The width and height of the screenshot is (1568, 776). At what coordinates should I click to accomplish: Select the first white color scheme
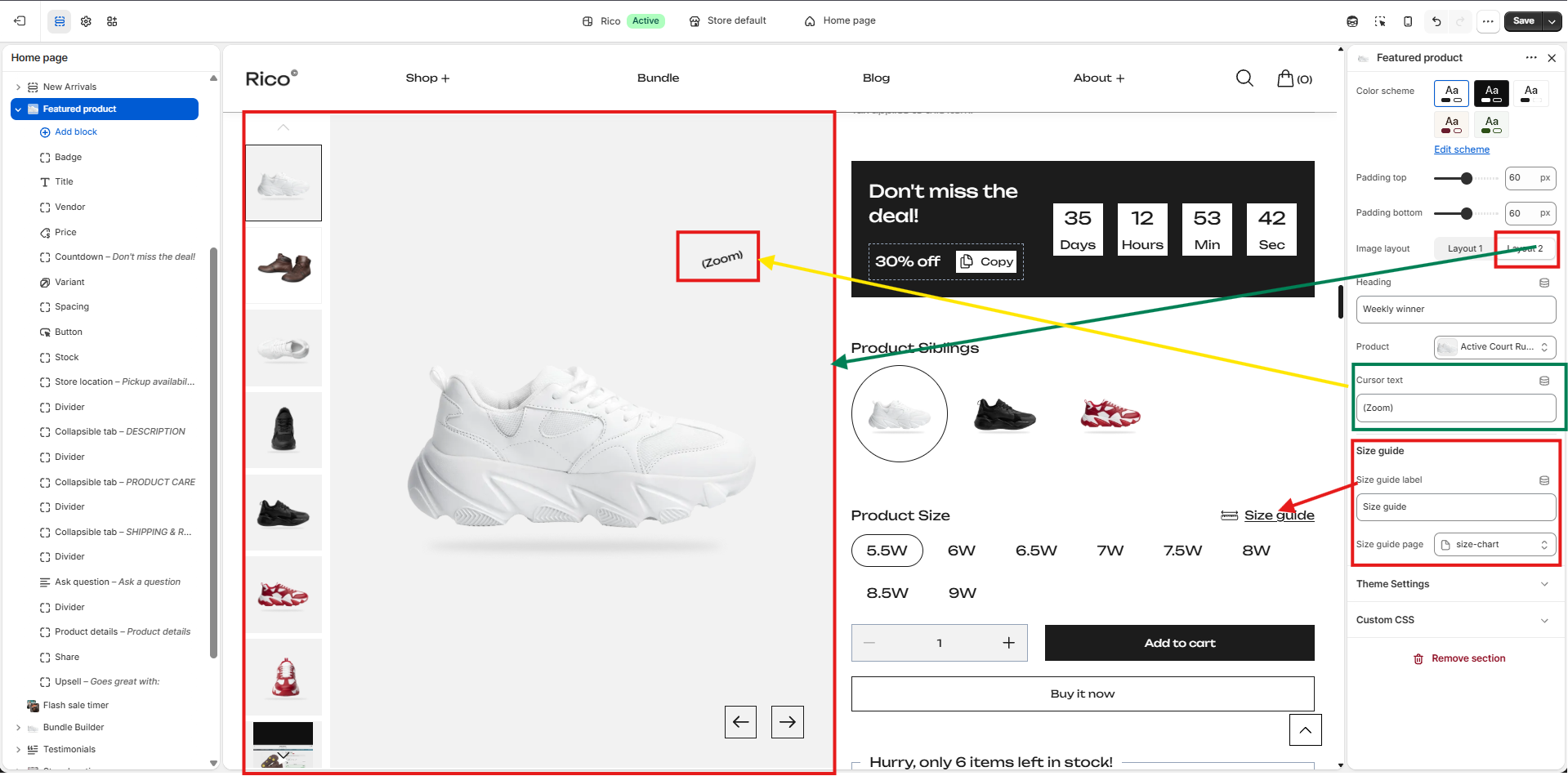pos(1451,93)
